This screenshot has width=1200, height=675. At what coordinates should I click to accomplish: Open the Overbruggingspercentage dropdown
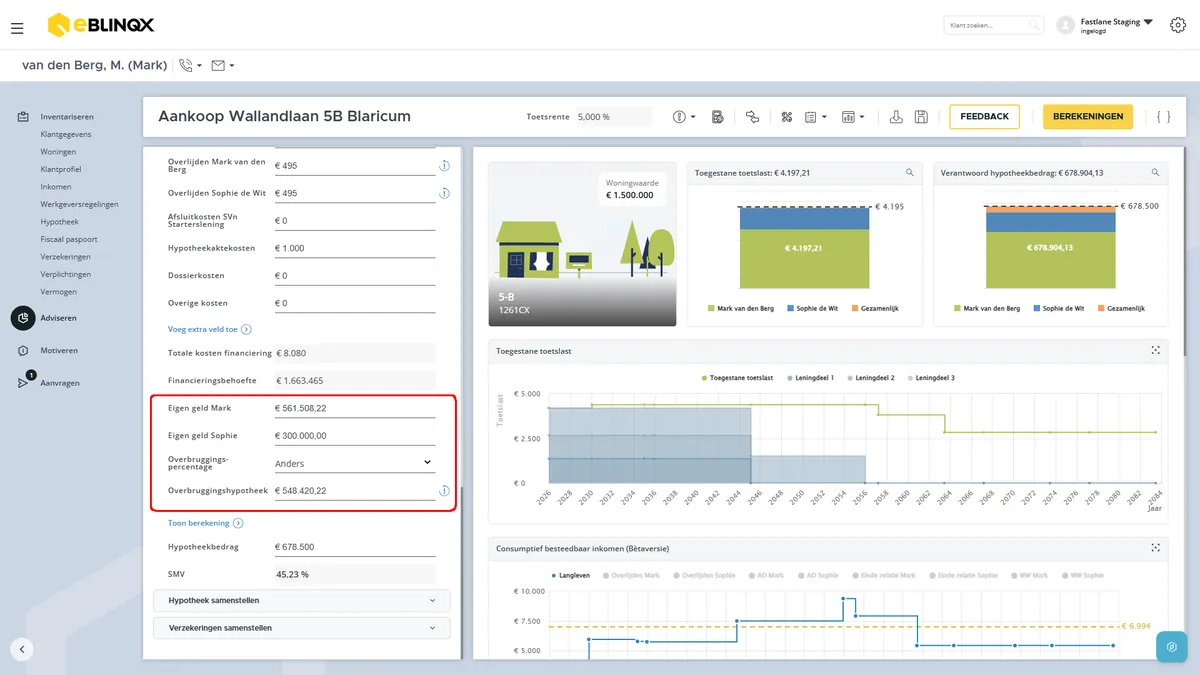coord(355,463)
